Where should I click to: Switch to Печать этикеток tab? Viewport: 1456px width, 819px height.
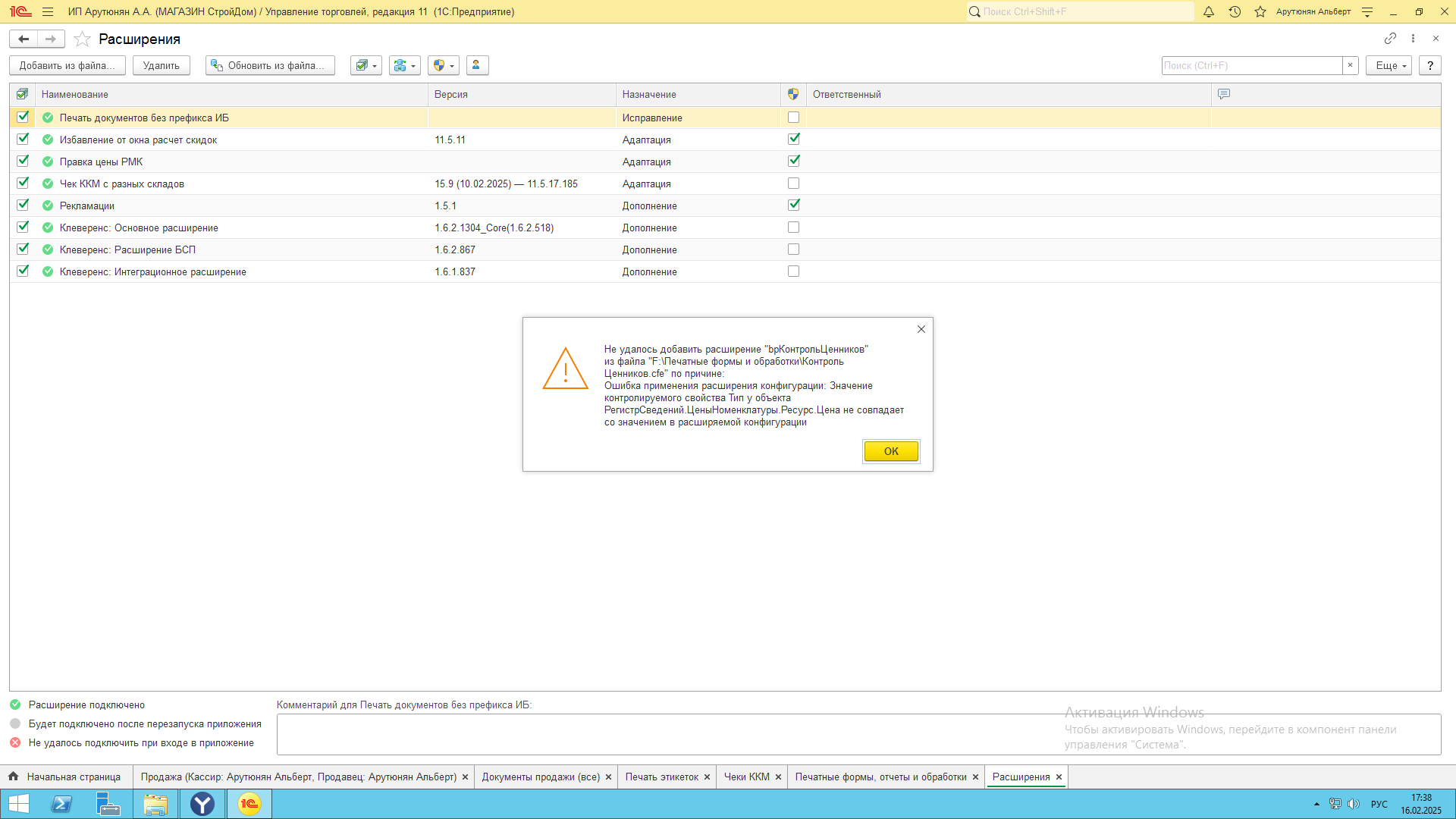tap(662, 777)
